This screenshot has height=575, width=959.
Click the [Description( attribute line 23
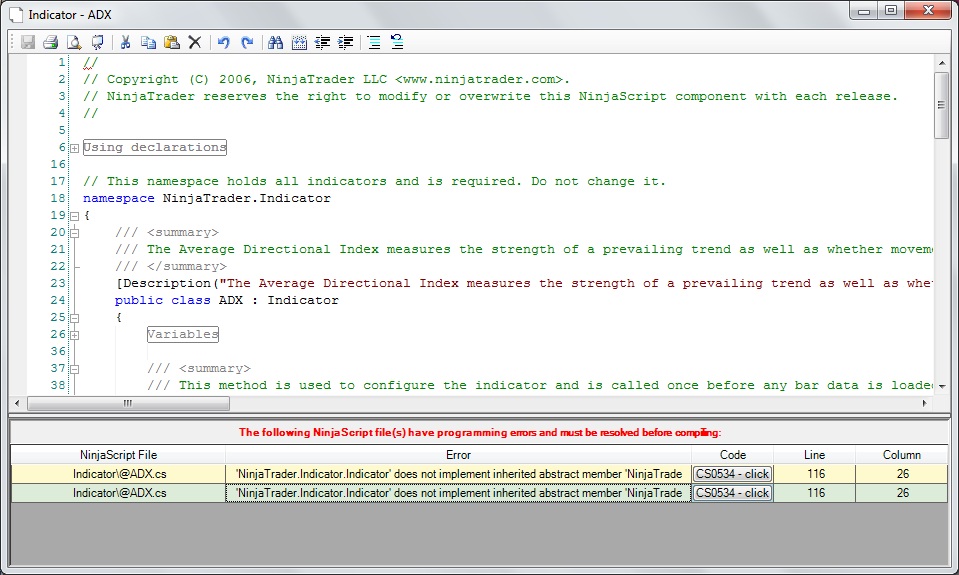point(524,283)
